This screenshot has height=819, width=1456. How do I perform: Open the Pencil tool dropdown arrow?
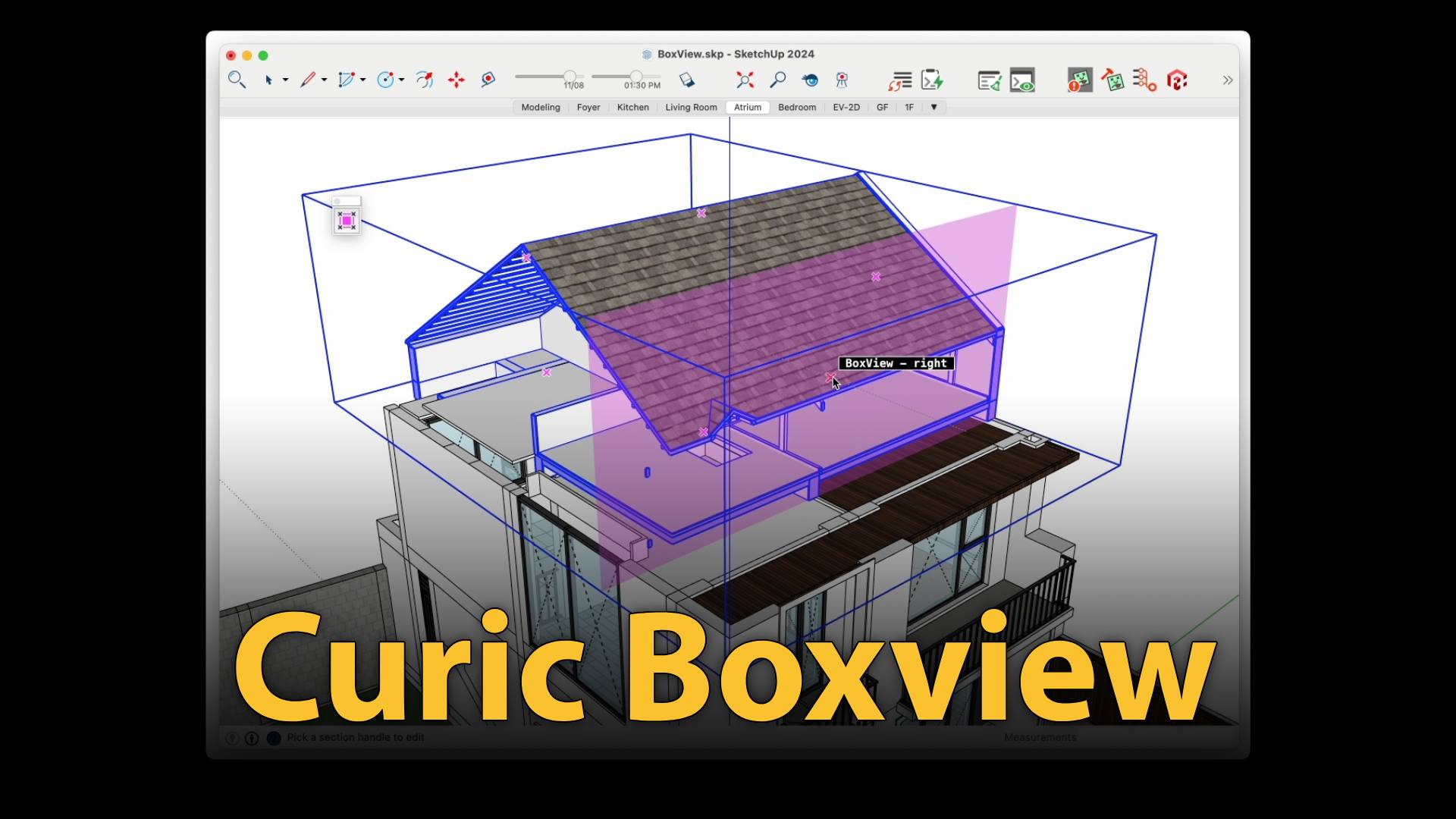pyautogui.click(x=325, y=80)
